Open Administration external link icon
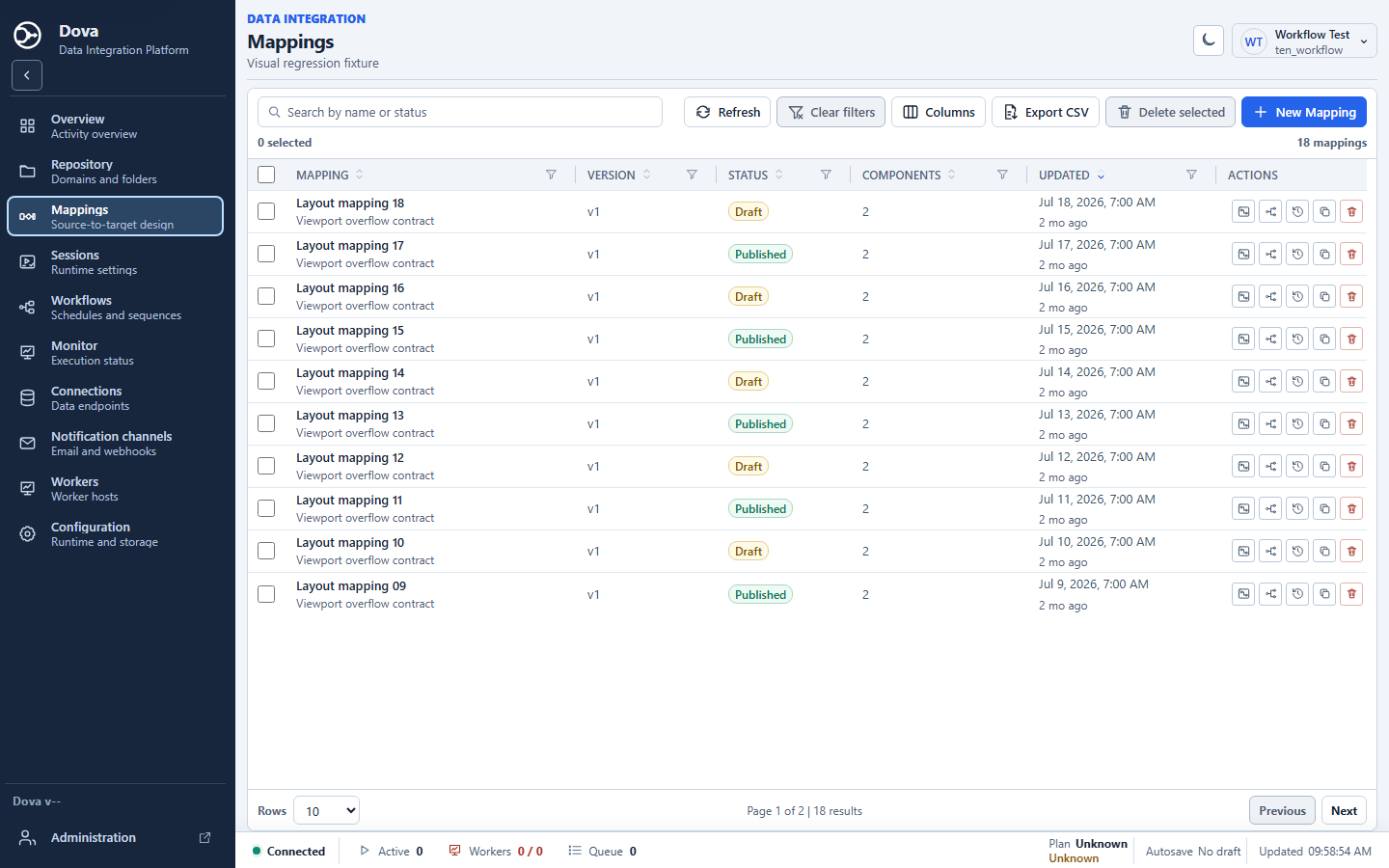Image resolution: width=1389 pixels, height=868 pixels. pyautogui.click(x=204, y=838)
